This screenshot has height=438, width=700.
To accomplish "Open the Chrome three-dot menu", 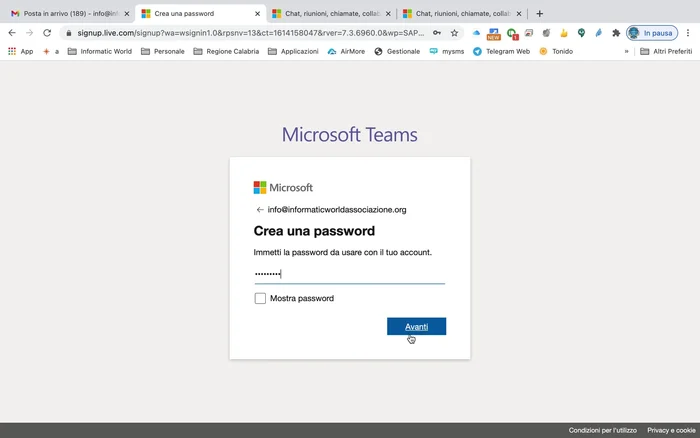I will (688, 33).
